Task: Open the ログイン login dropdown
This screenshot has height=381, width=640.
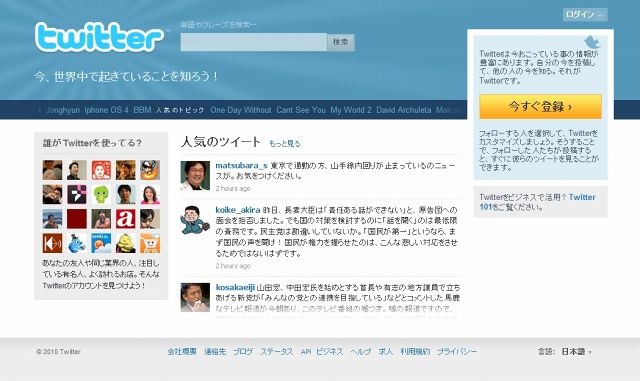Action: pos(585,15)
